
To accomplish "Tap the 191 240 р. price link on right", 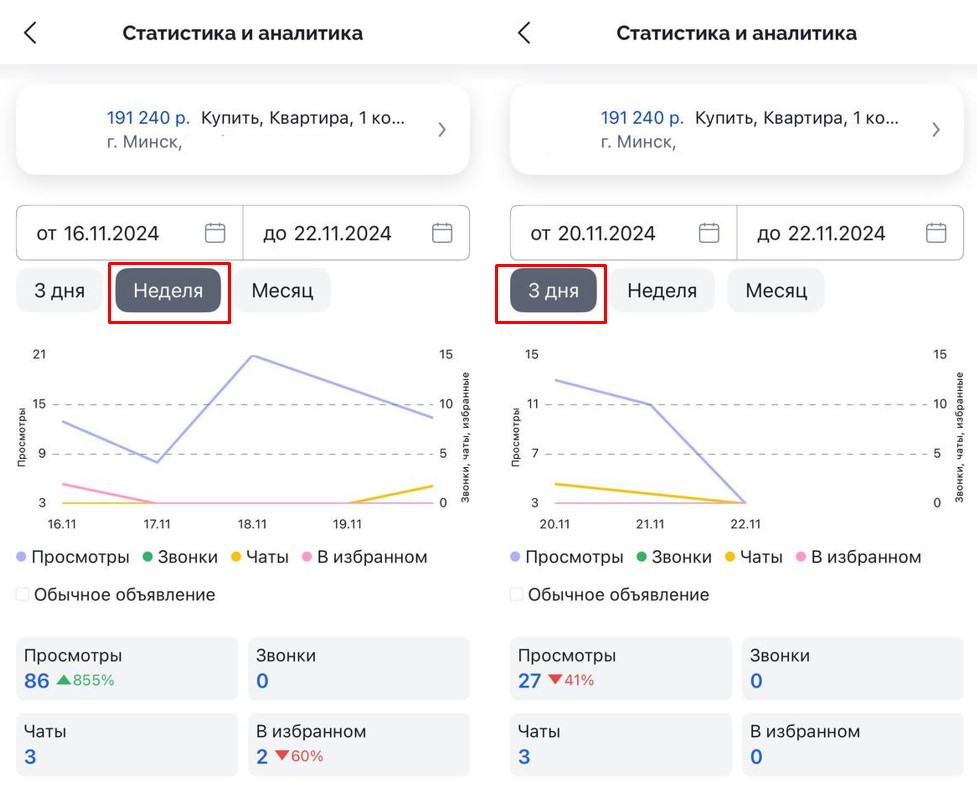I will click(x=642, y=118).
